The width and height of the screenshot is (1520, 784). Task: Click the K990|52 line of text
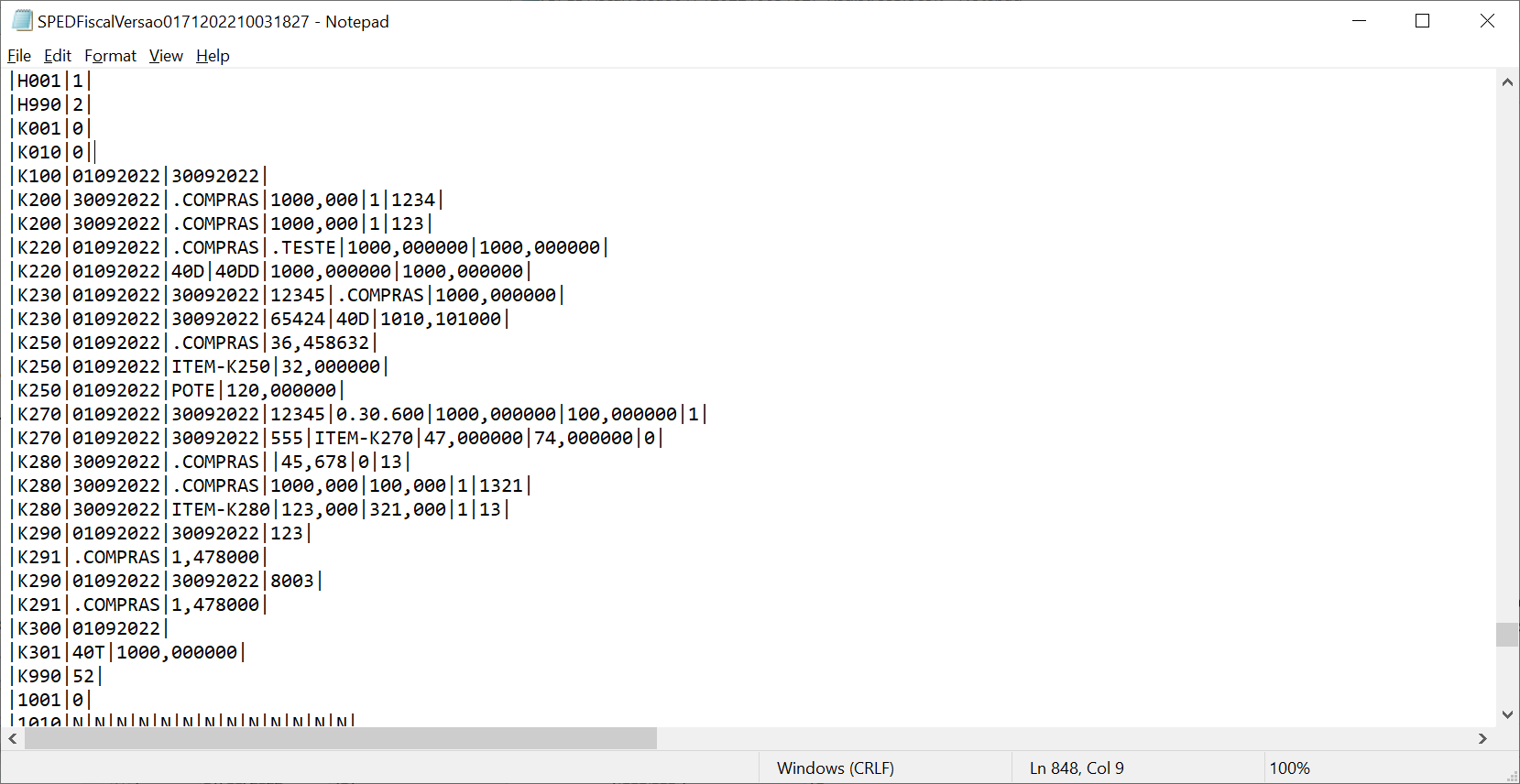(56, 676)
